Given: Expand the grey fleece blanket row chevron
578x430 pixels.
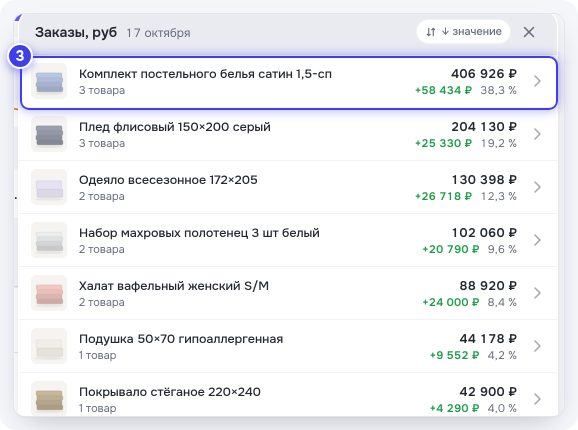Looking at the screenshot, I should coord(537,134).
